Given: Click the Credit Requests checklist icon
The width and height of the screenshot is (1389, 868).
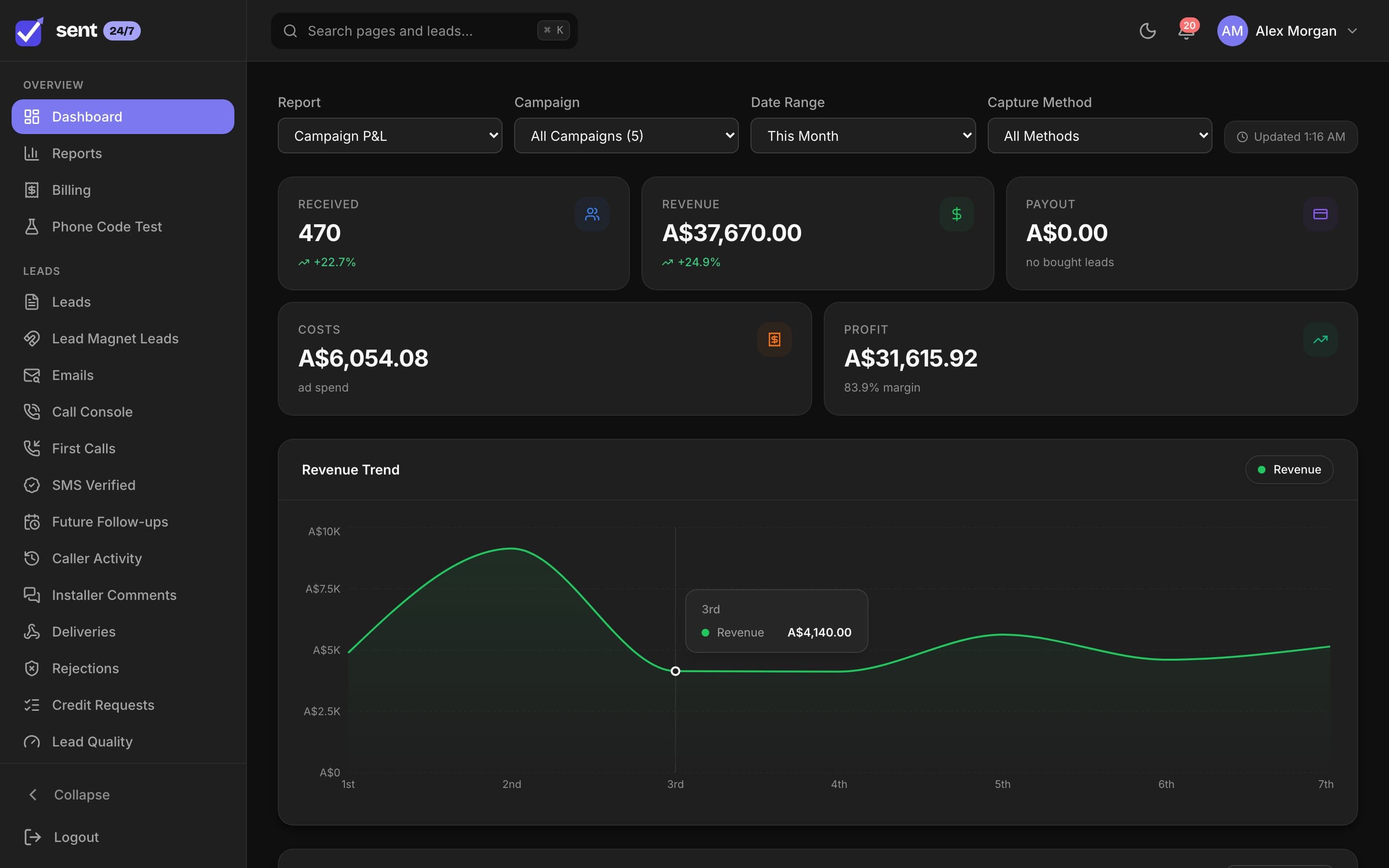Looking at the screenshot, I should coord(32,705).
